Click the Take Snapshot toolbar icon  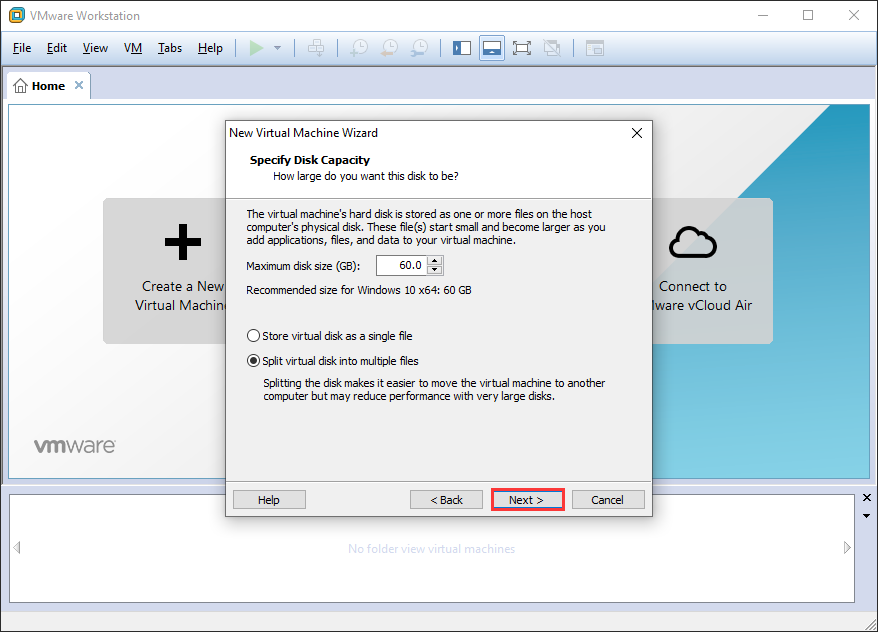359,48
